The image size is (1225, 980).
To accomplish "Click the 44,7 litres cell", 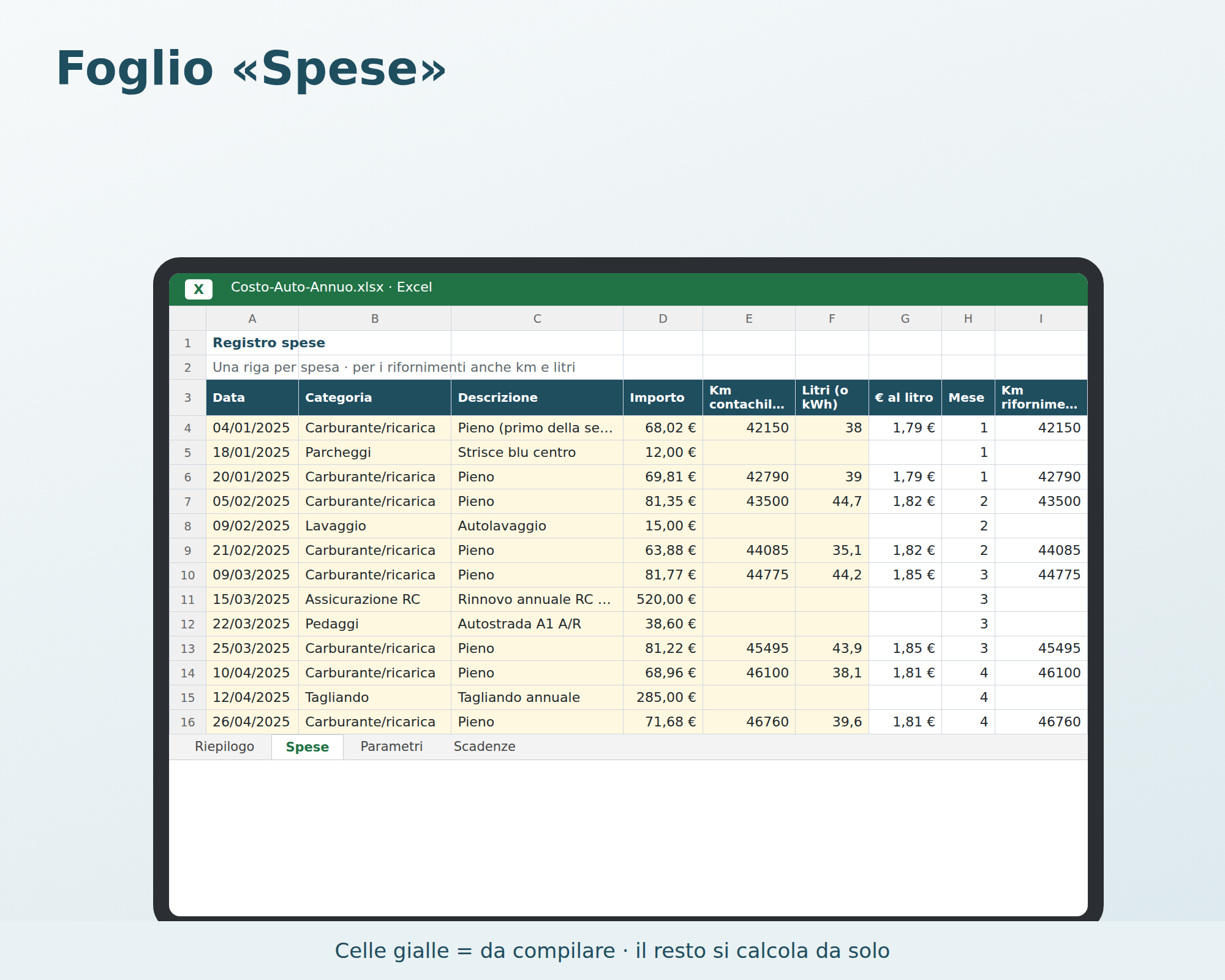I will click(832, 502).
